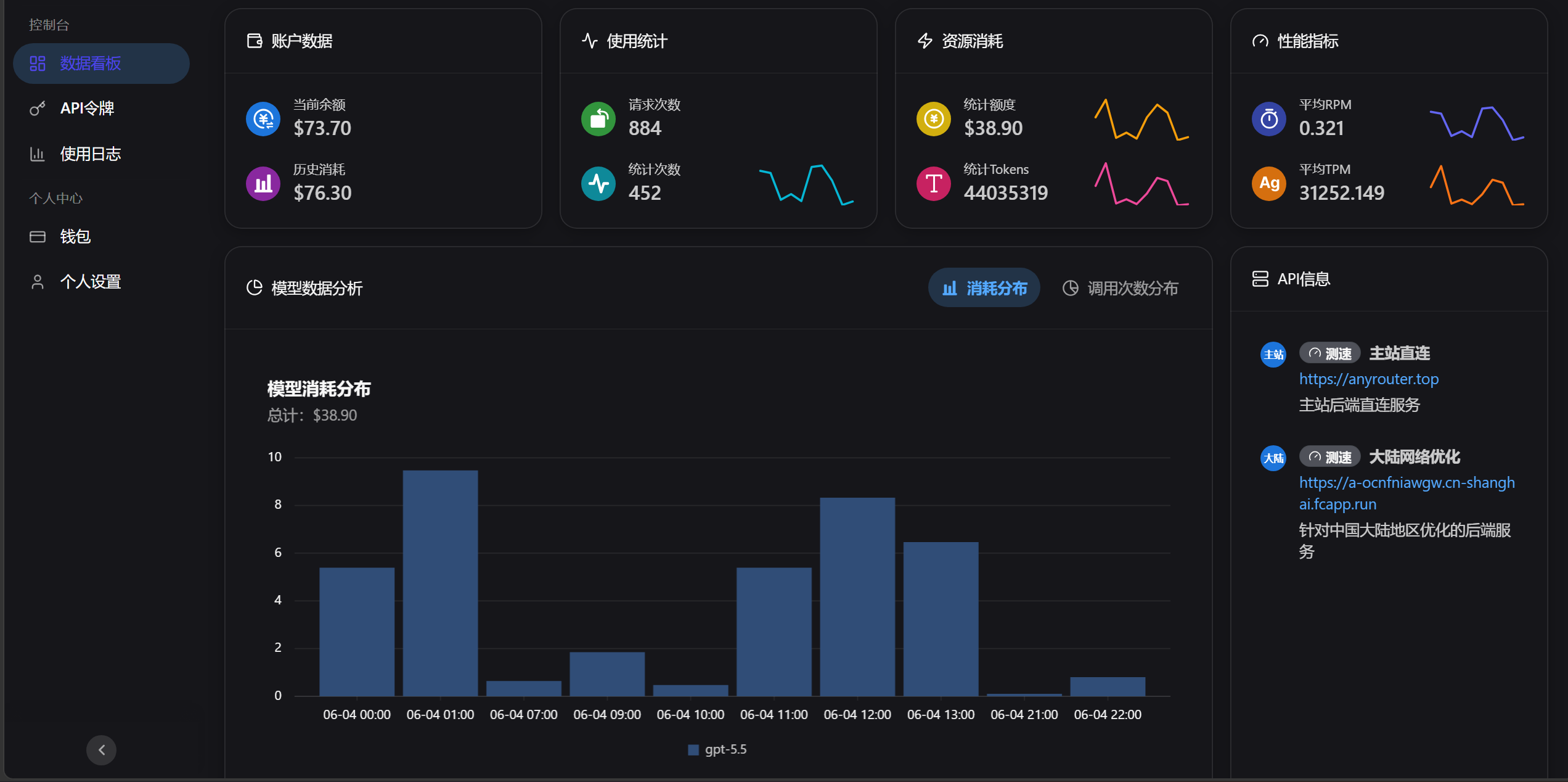This screenshot has width=1568, height=782.
Task: Click the 主站后端直连服务 description
Action: [x=1360, y=405]
